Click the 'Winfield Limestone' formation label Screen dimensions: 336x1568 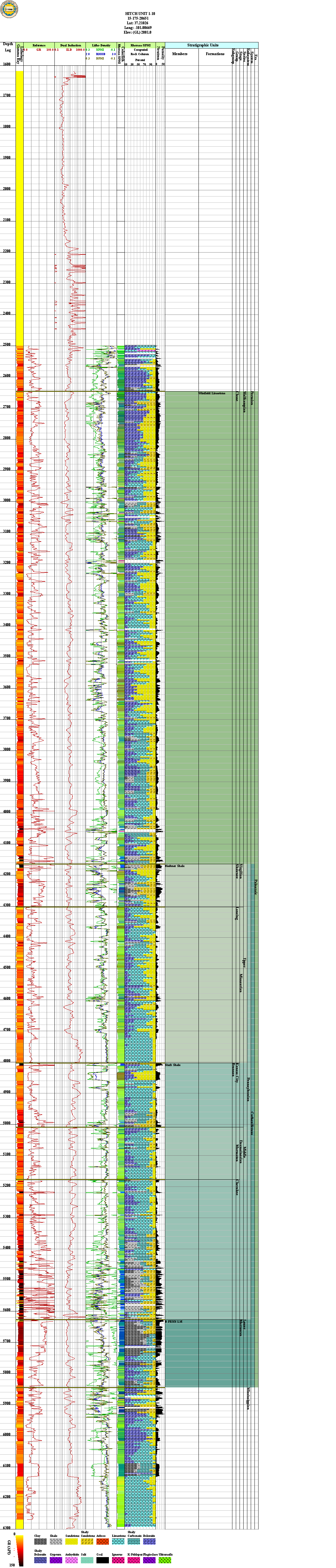click(212, 393)
